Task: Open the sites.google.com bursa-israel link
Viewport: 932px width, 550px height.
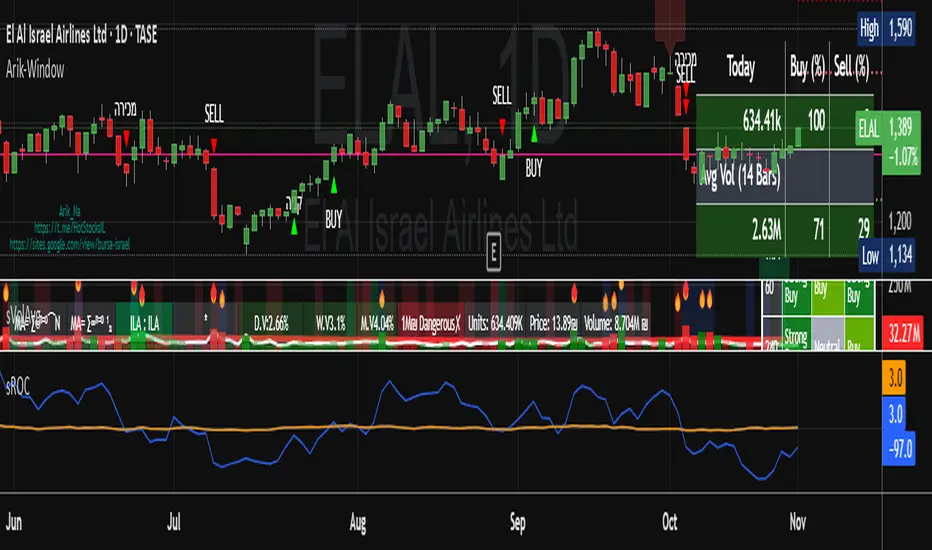Action: coord(70,244)
